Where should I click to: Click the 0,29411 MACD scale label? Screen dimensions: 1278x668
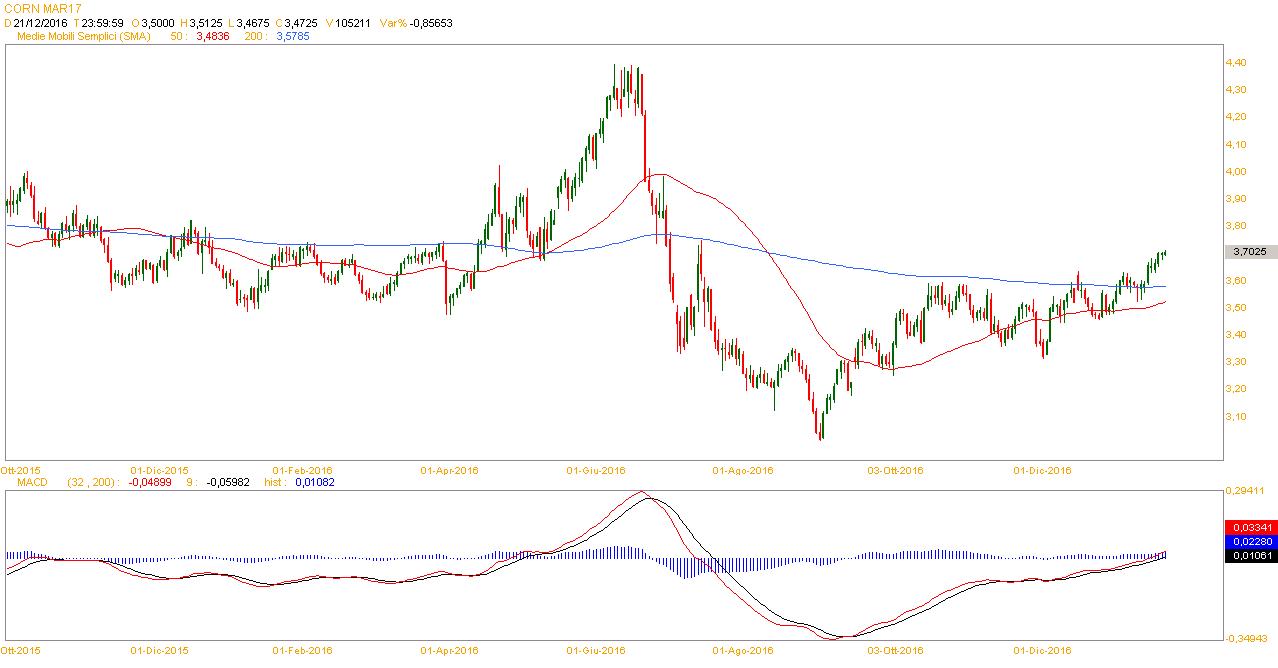[x=1246, y=491]
